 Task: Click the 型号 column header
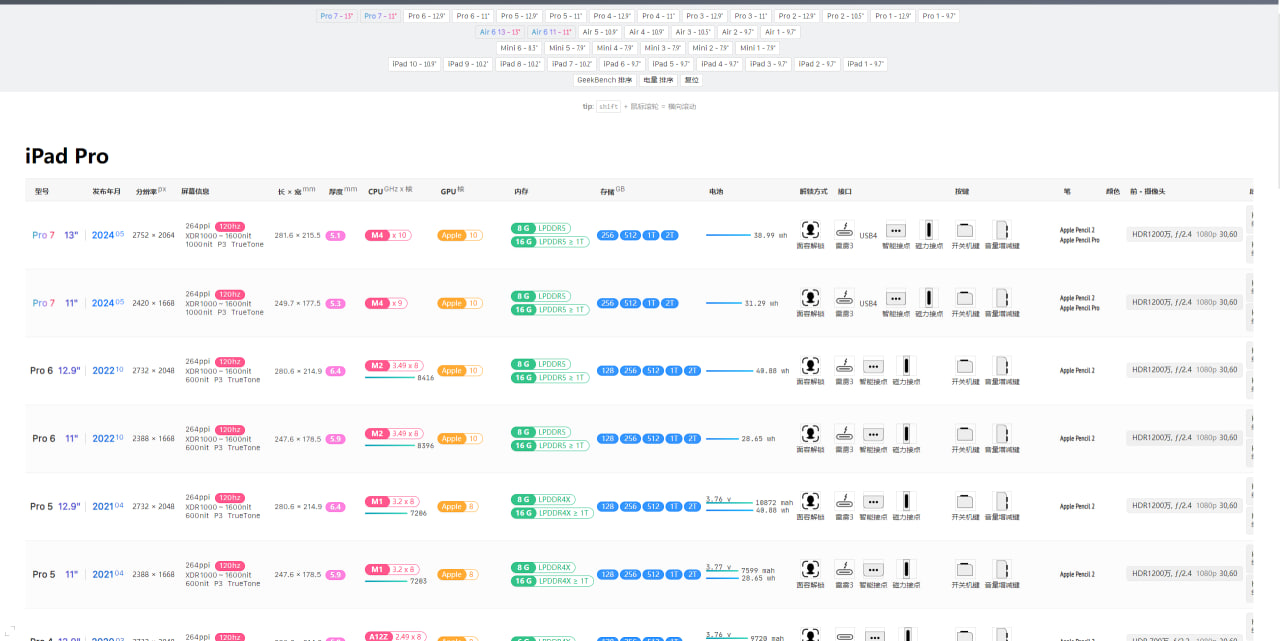point(42,191)
